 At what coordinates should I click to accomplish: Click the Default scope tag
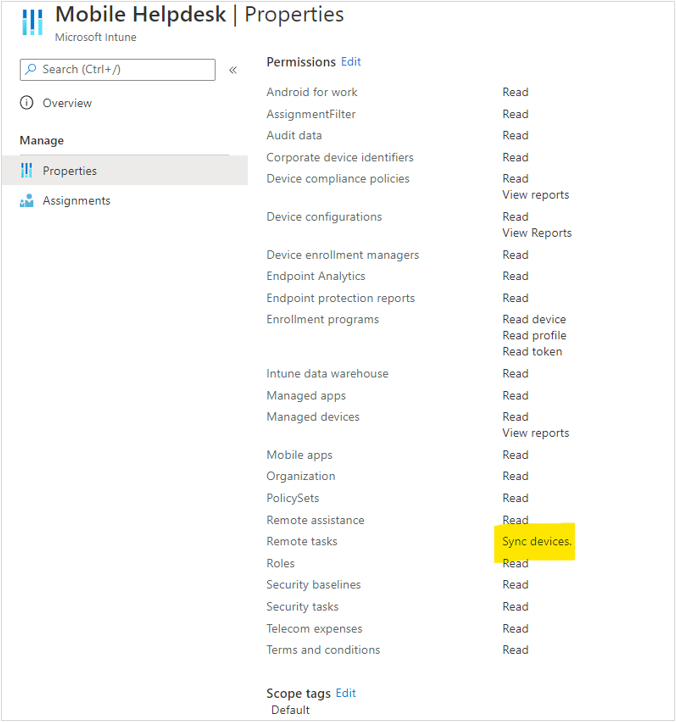(x=291, y=710)
